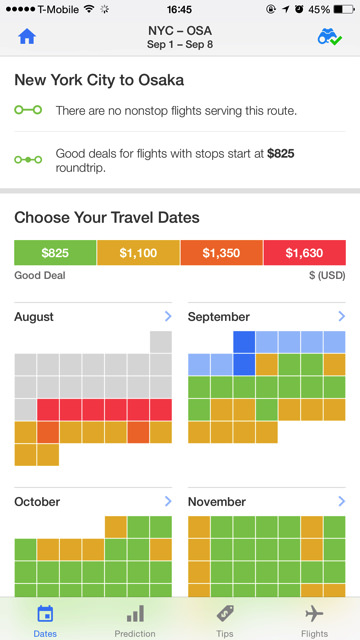Select the green $825 price swatch
The image size is (360, 640).
pyautogui.click(x=55, y=253)
